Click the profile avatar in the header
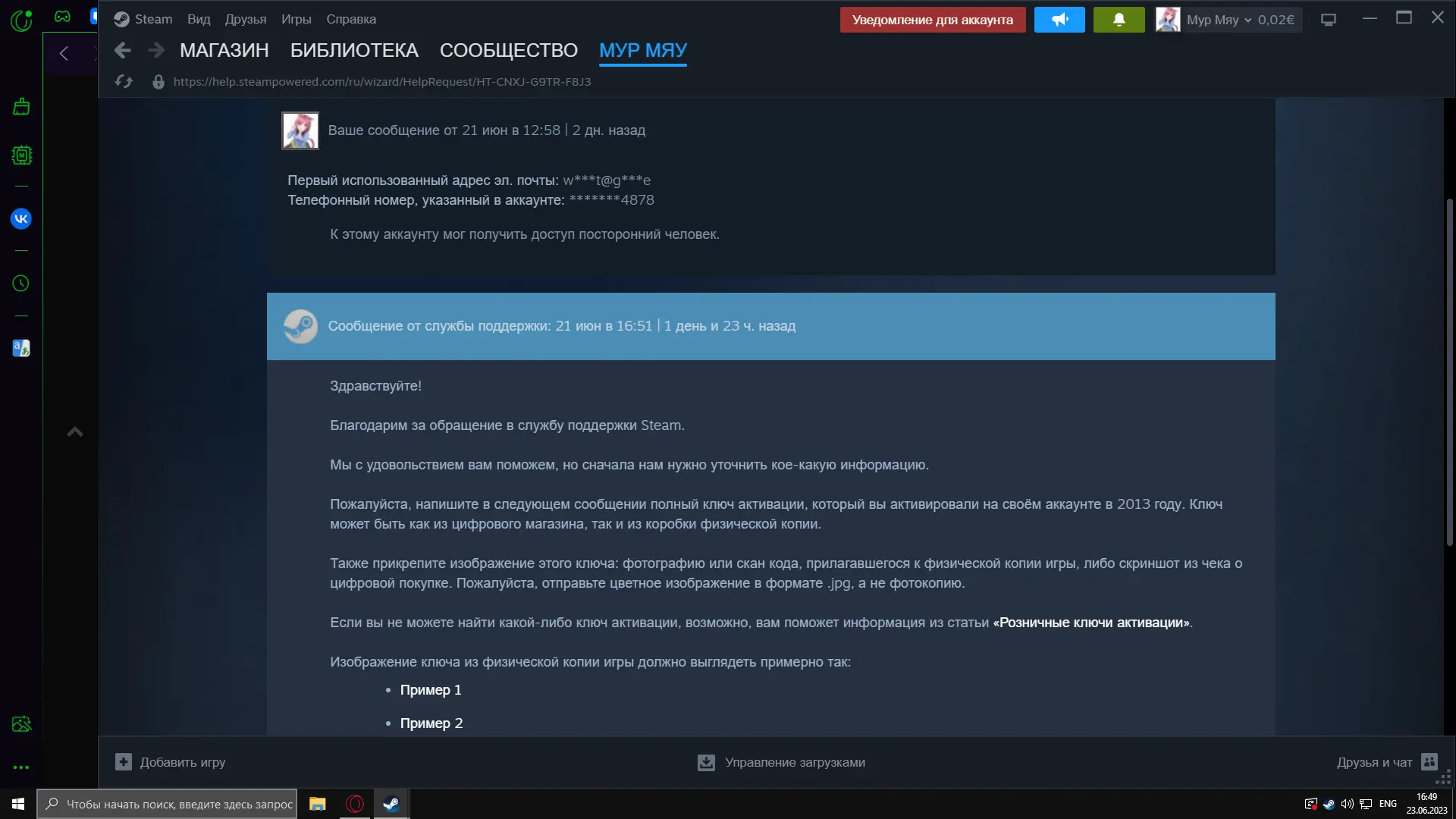1456x819 pixels. point(1168,20)
